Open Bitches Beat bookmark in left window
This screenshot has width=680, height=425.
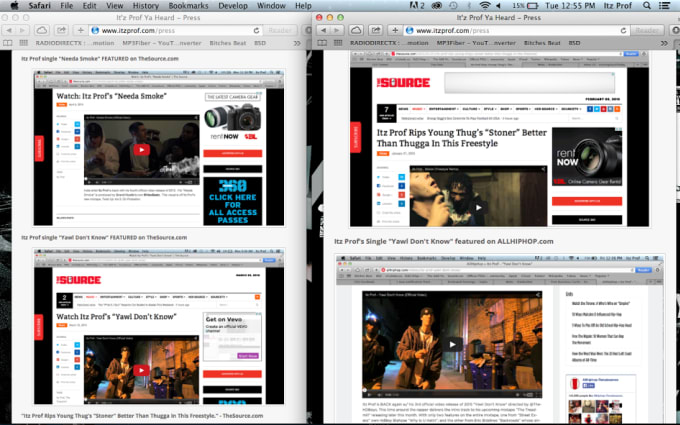(228, 43)
